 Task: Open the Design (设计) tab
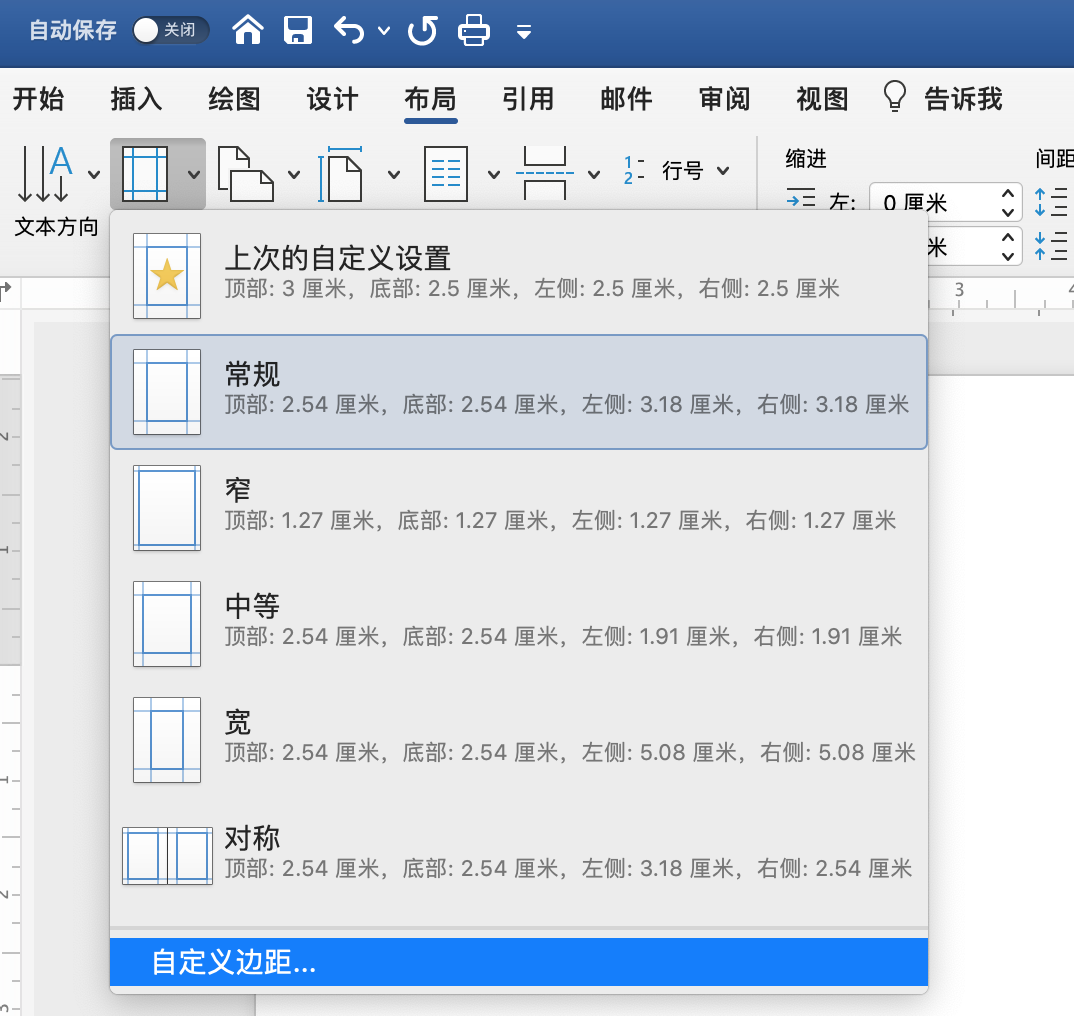tap(332, 99)
